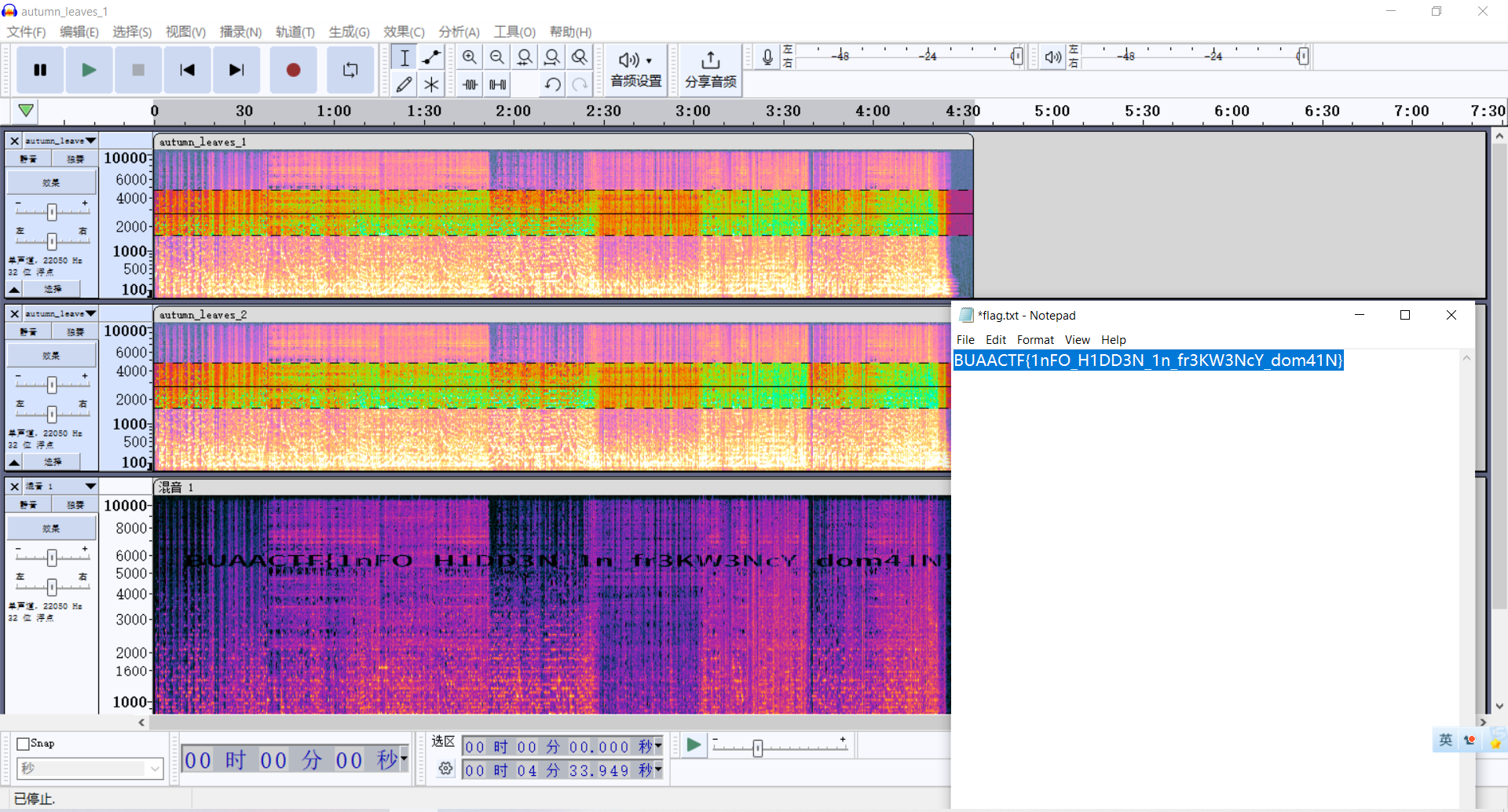Viewport: 1508px width, 812px height.
Task: Open the 效果(C) menu
Action: click(x=404, y=31)
